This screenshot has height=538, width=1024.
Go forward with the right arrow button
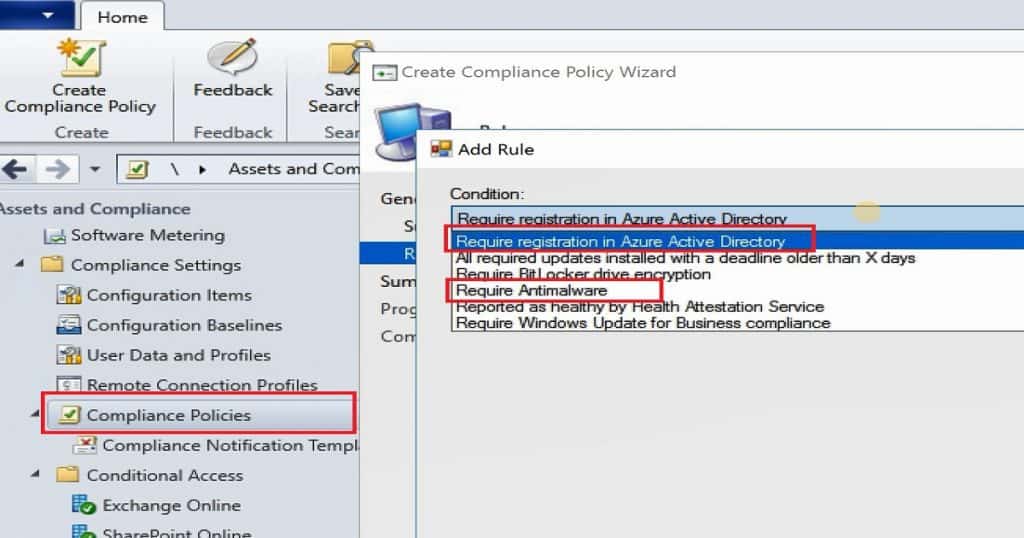pyautogui.click(x=57, y=170)
